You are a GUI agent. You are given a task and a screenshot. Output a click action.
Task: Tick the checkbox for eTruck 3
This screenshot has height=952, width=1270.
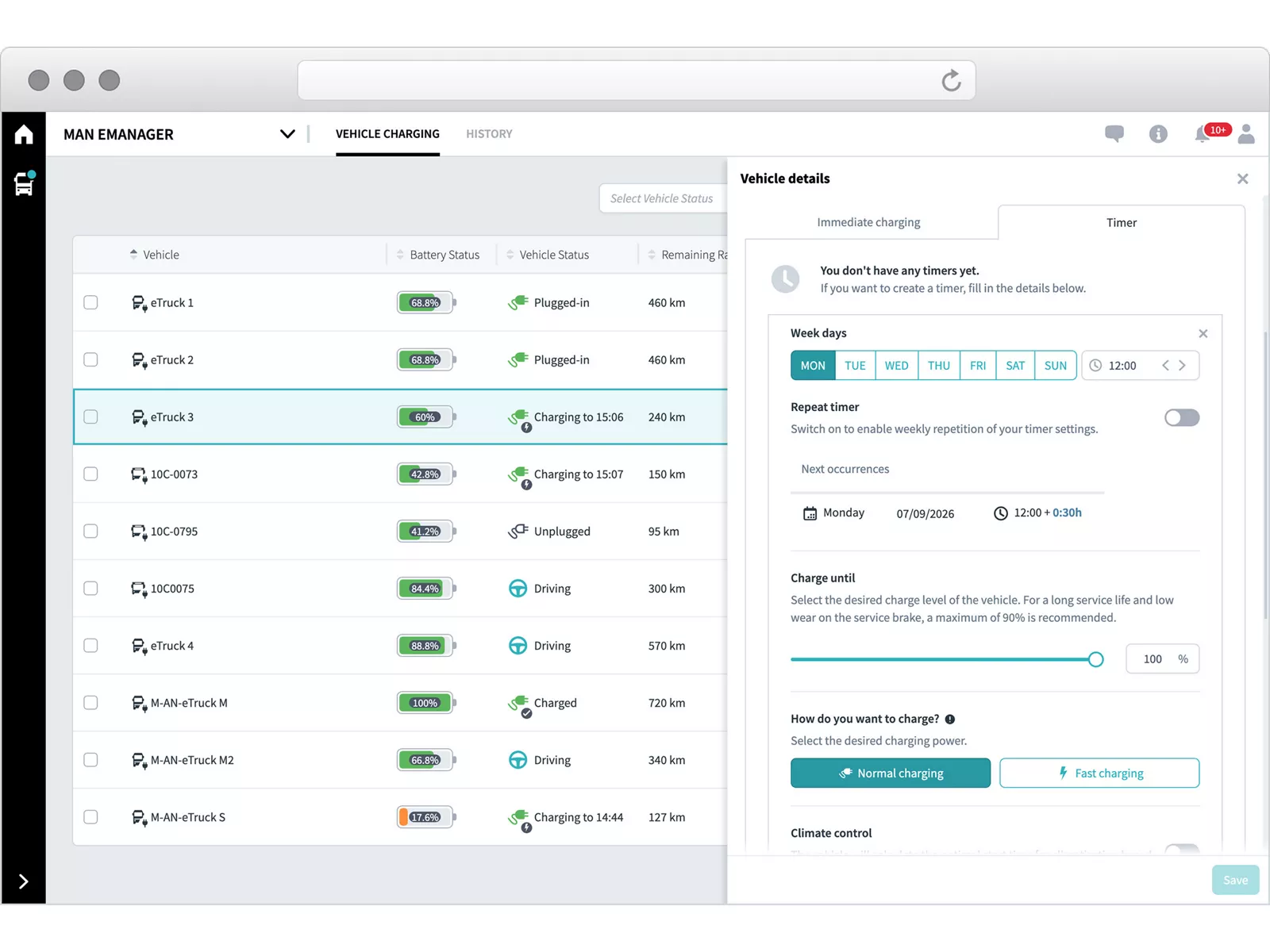(90, 416)
